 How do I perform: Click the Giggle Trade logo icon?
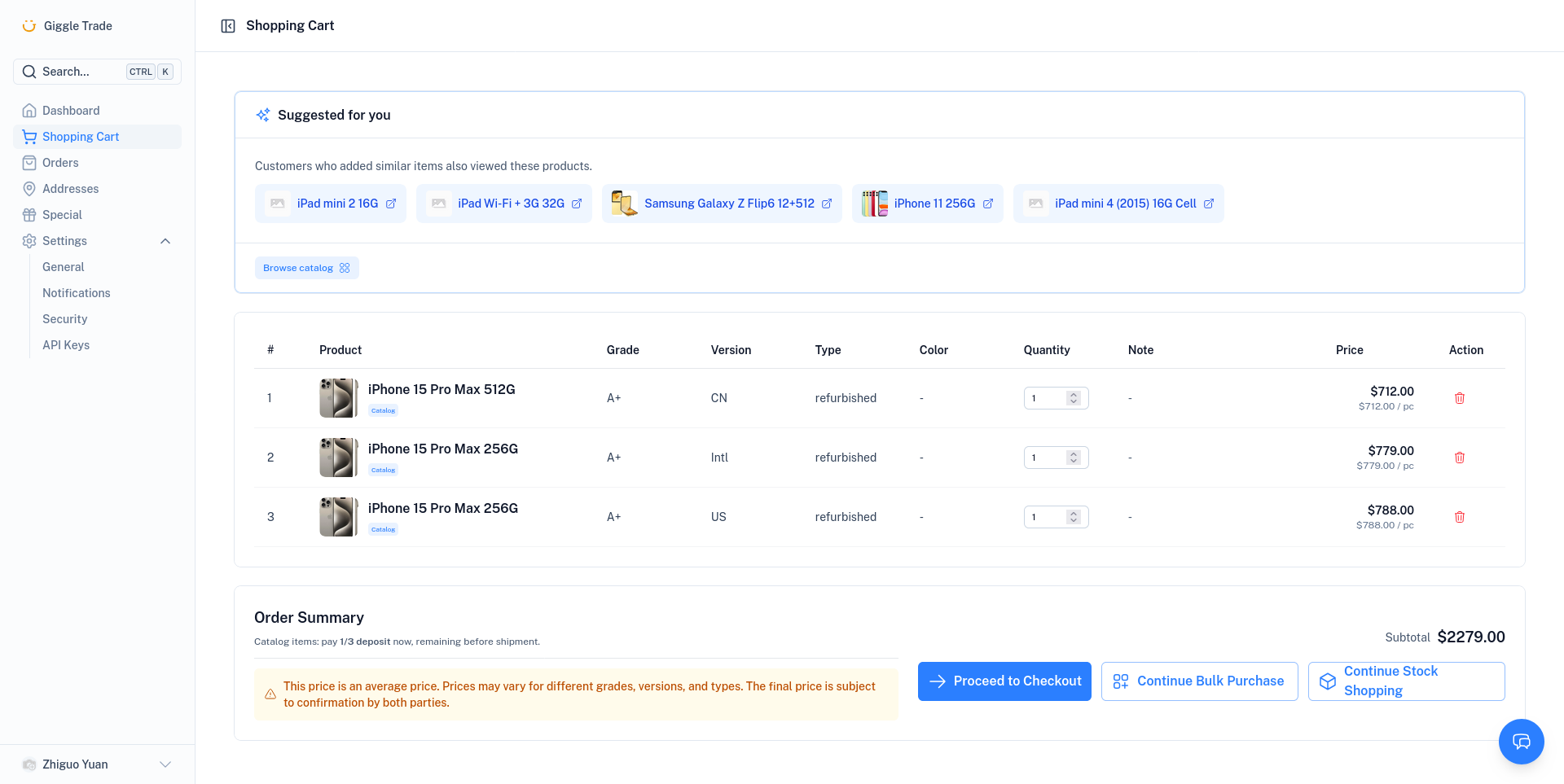click(29, 26)
